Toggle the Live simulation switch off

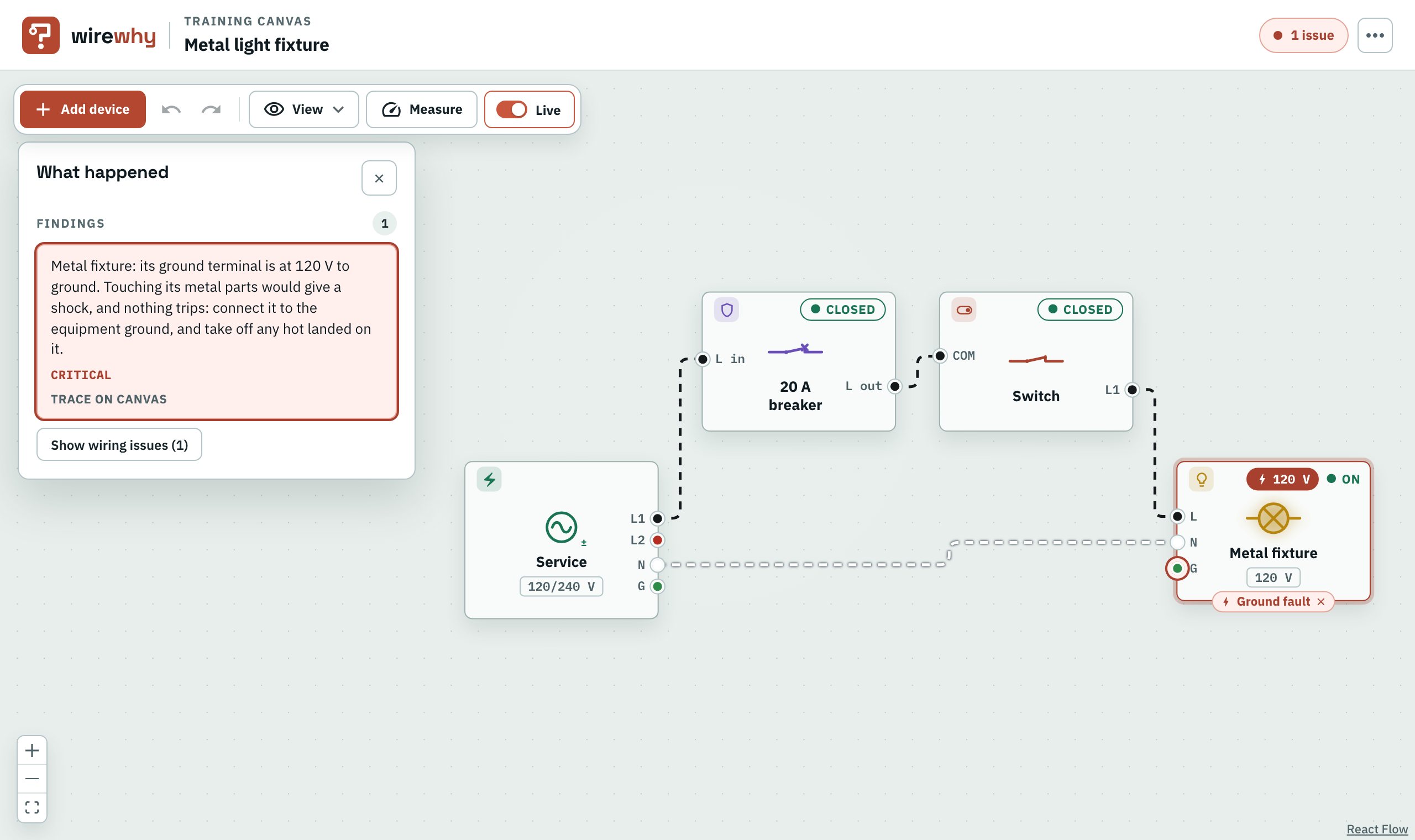pyautogui.click(x=512, y=109)
